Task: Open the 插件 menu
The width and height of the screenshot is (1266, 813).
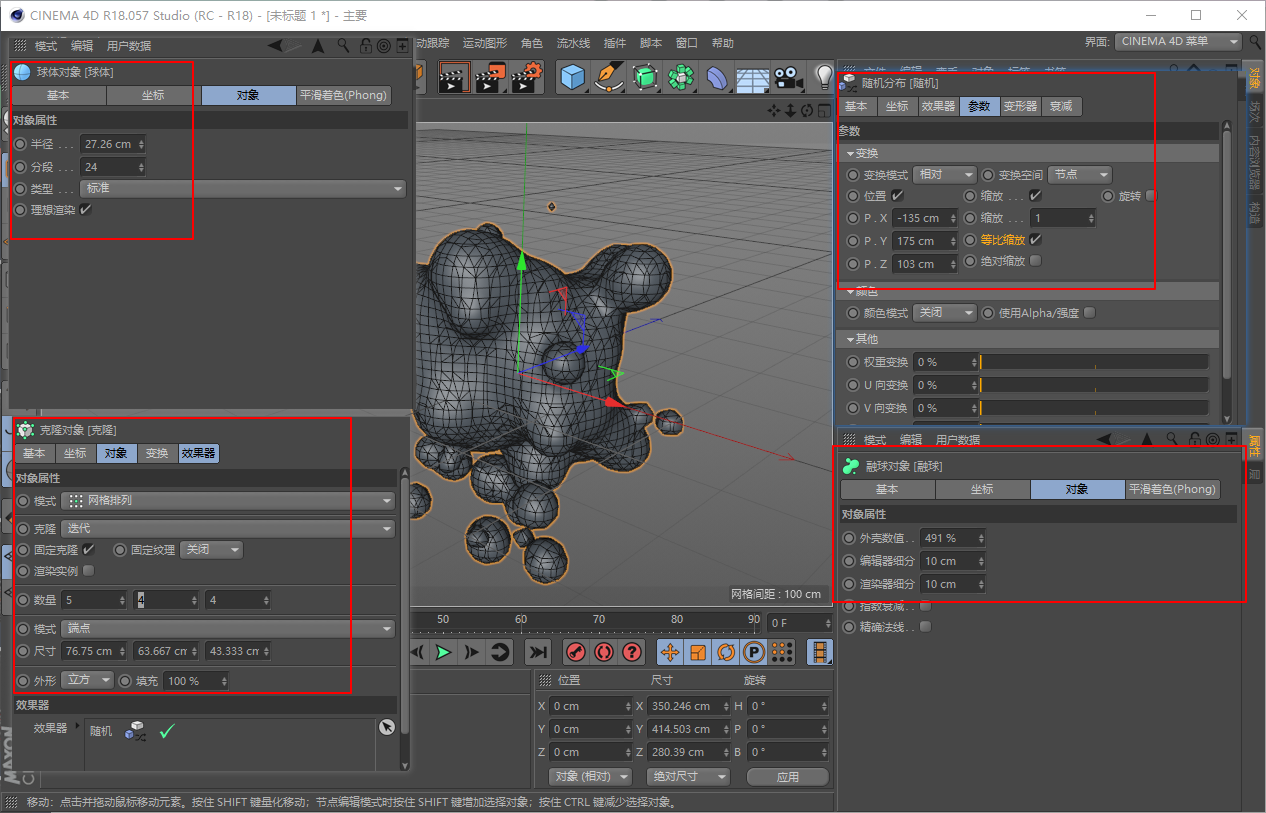Action: click(x=615, y=43)
